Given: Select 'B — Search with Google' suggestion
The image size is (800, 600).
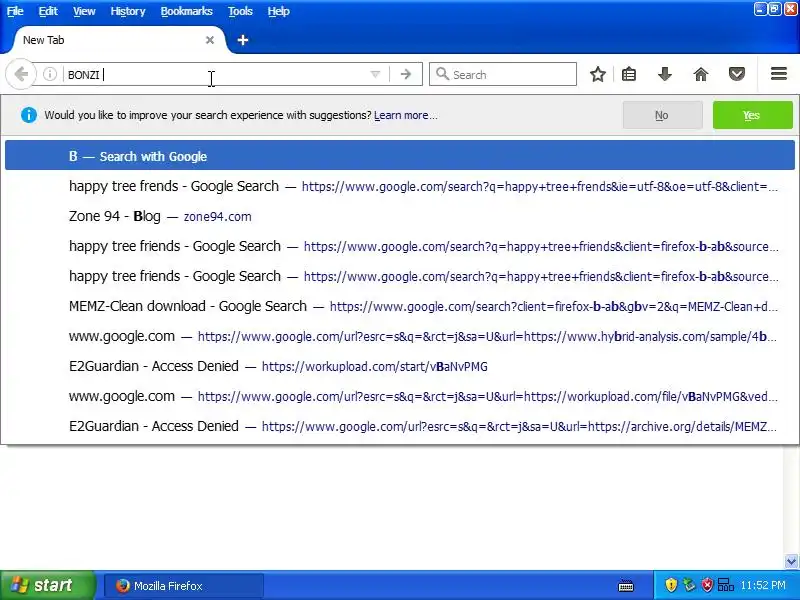Looking at the screenshot, I should click(x=399, y=156).
